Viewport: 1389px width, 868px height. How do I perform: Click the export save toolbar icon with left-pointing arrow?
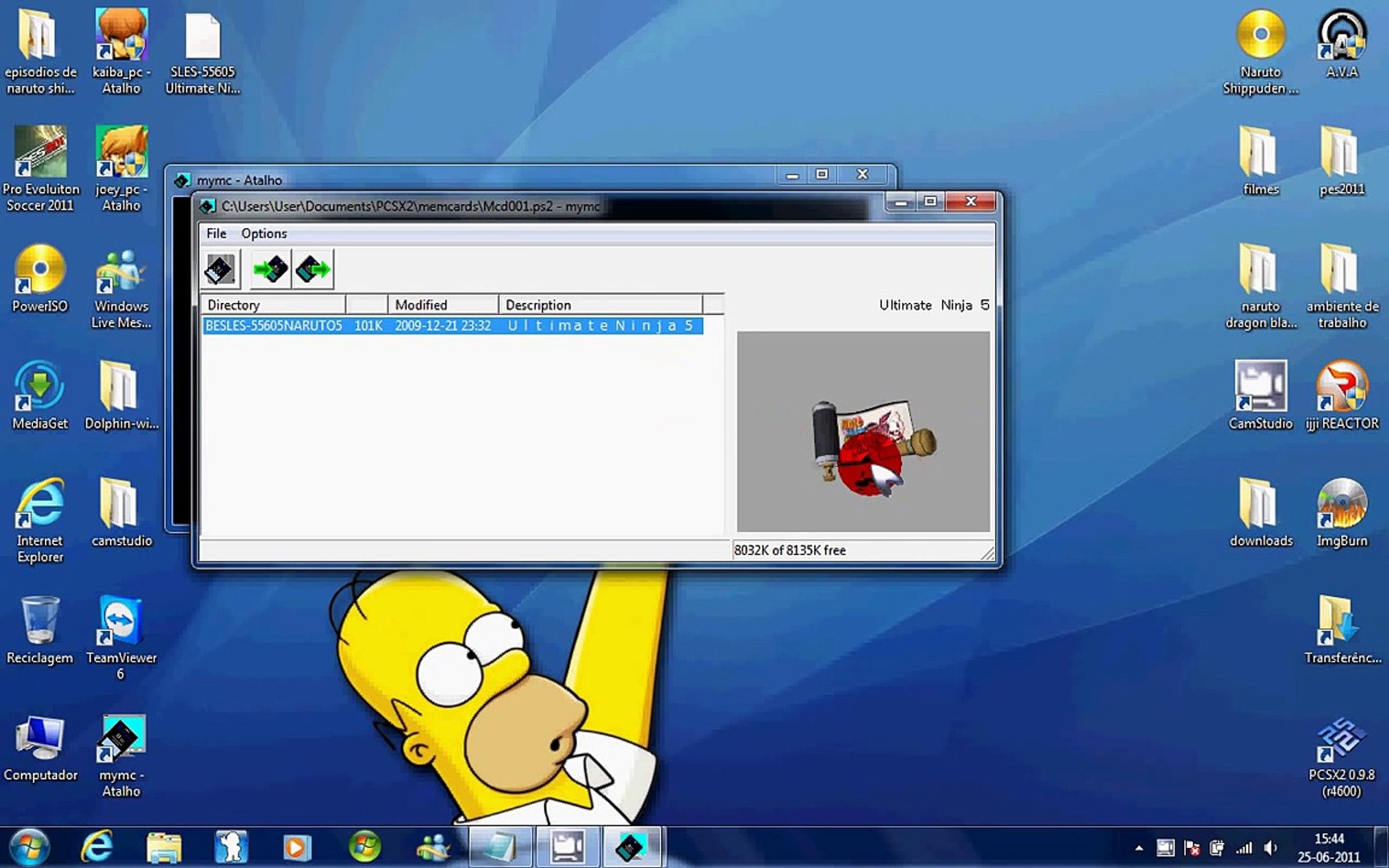coord(313,269)
